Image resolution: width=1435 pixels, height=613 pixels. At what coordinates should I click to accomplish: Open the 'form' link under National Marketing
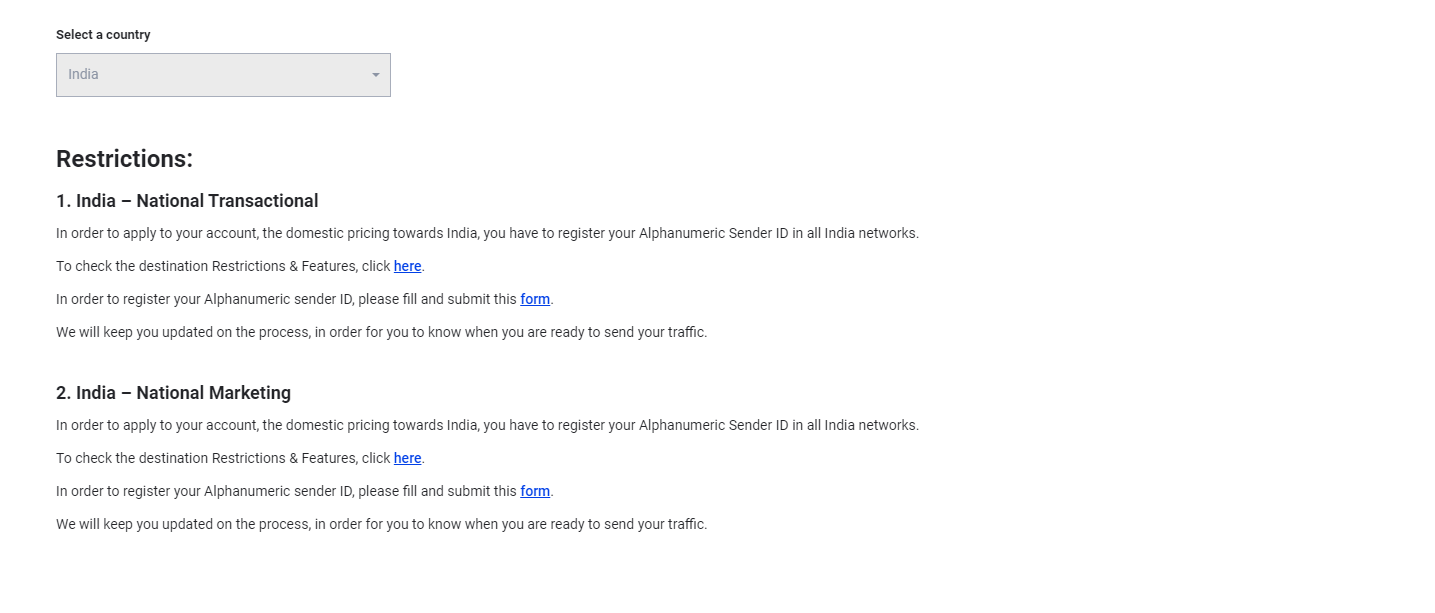pyautogui.click(x=535, y=491)
